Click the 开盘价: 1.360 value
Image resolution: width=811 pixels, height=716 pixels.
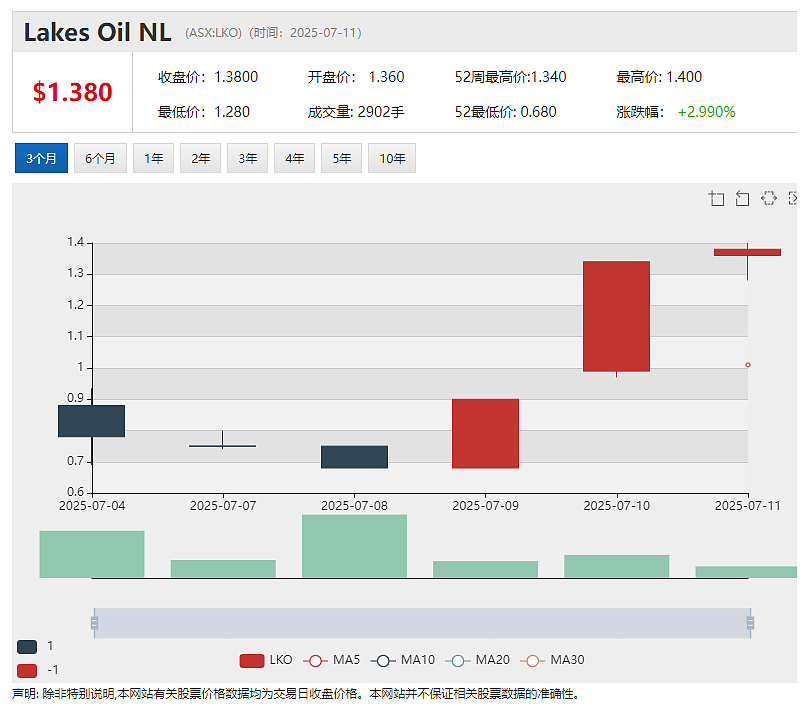pos(356,77)
